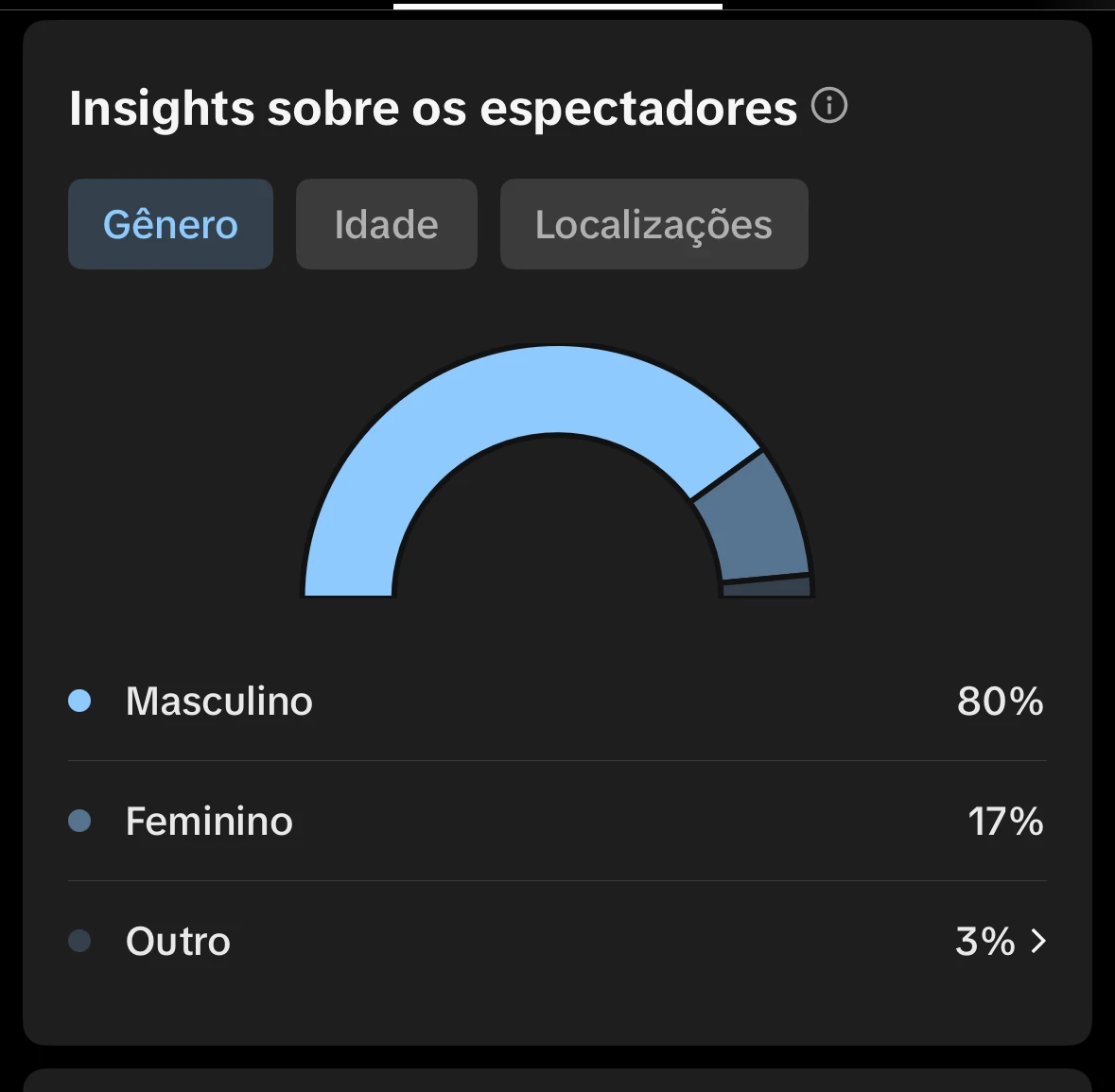This screenshot has width=1115, height=1092.
Task: Select the Feminino label
Action: (x=209, y=822)
